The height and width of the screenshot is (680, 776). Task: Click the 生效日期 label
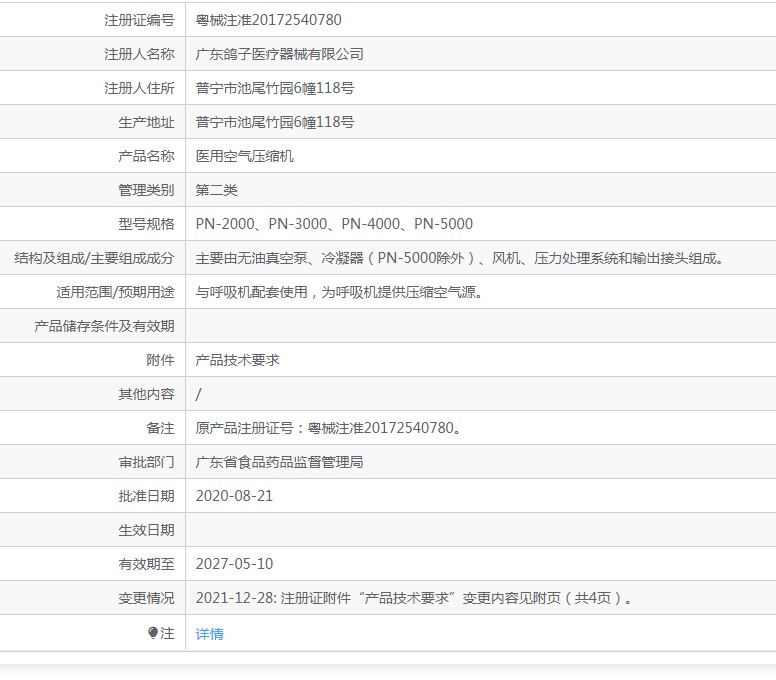146,530
